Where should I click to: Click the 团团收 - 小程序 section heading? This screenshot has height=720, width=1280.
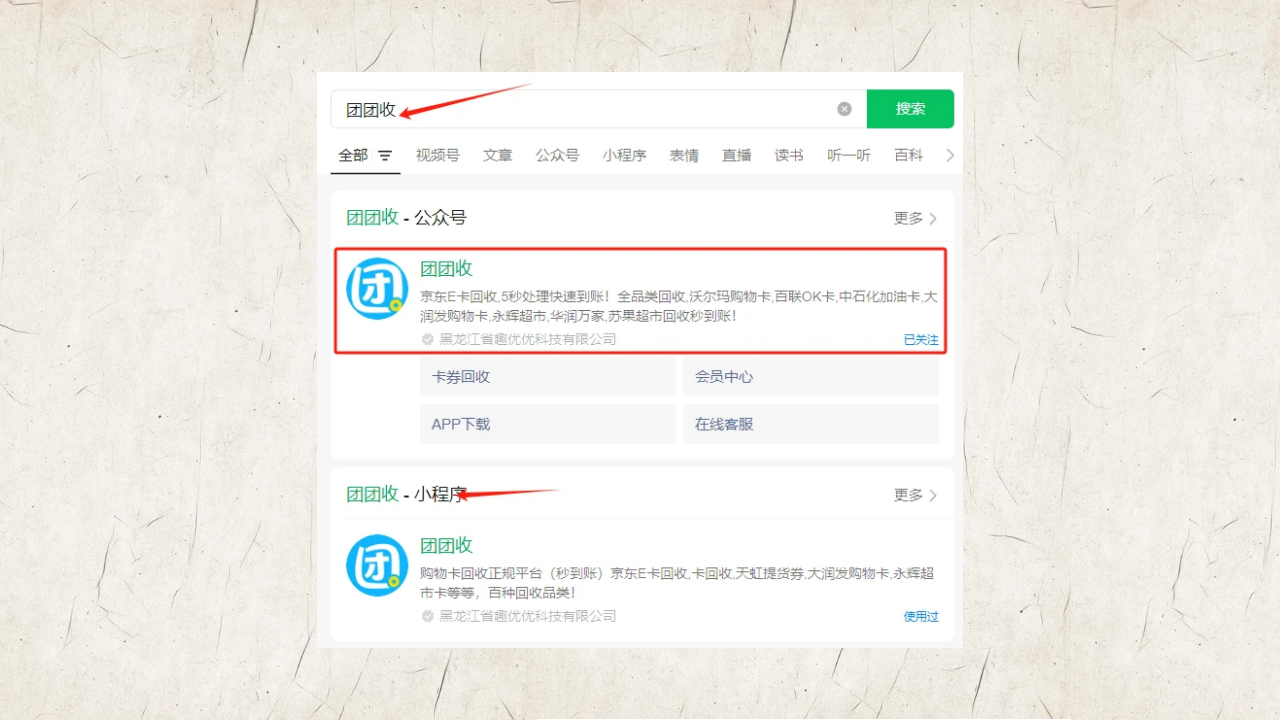406,494
